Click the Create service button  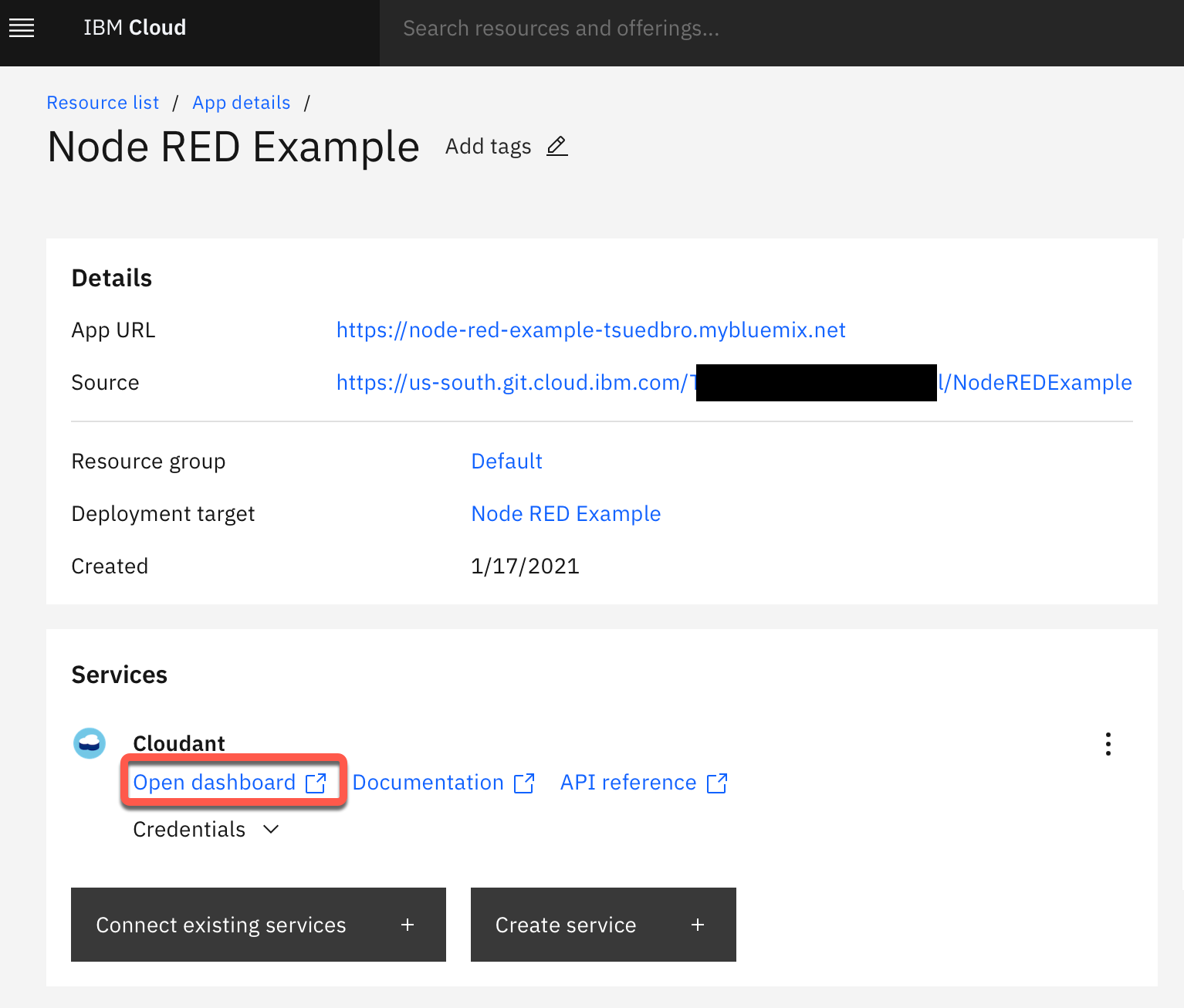click(x=604, y=925)
